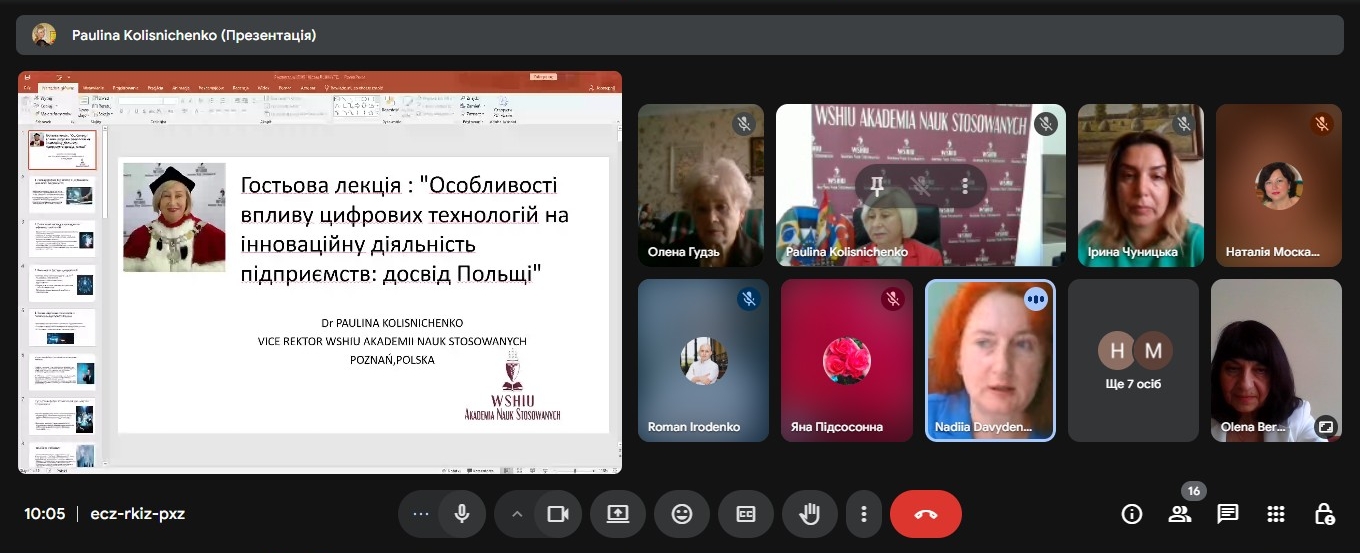Click muted mic icon on Яна Підсосонна tile

(x=892, y=299)
